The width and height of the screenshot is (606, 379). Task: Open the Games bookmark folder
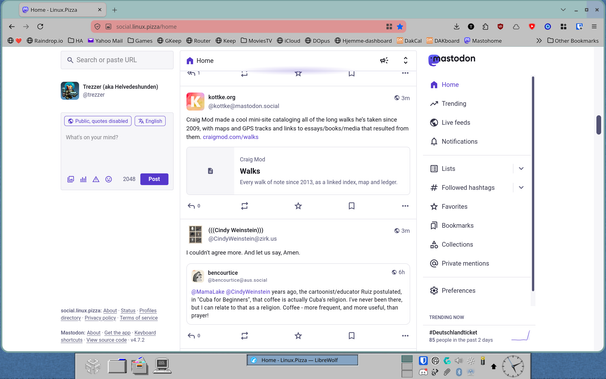click(x=140, y=41)
